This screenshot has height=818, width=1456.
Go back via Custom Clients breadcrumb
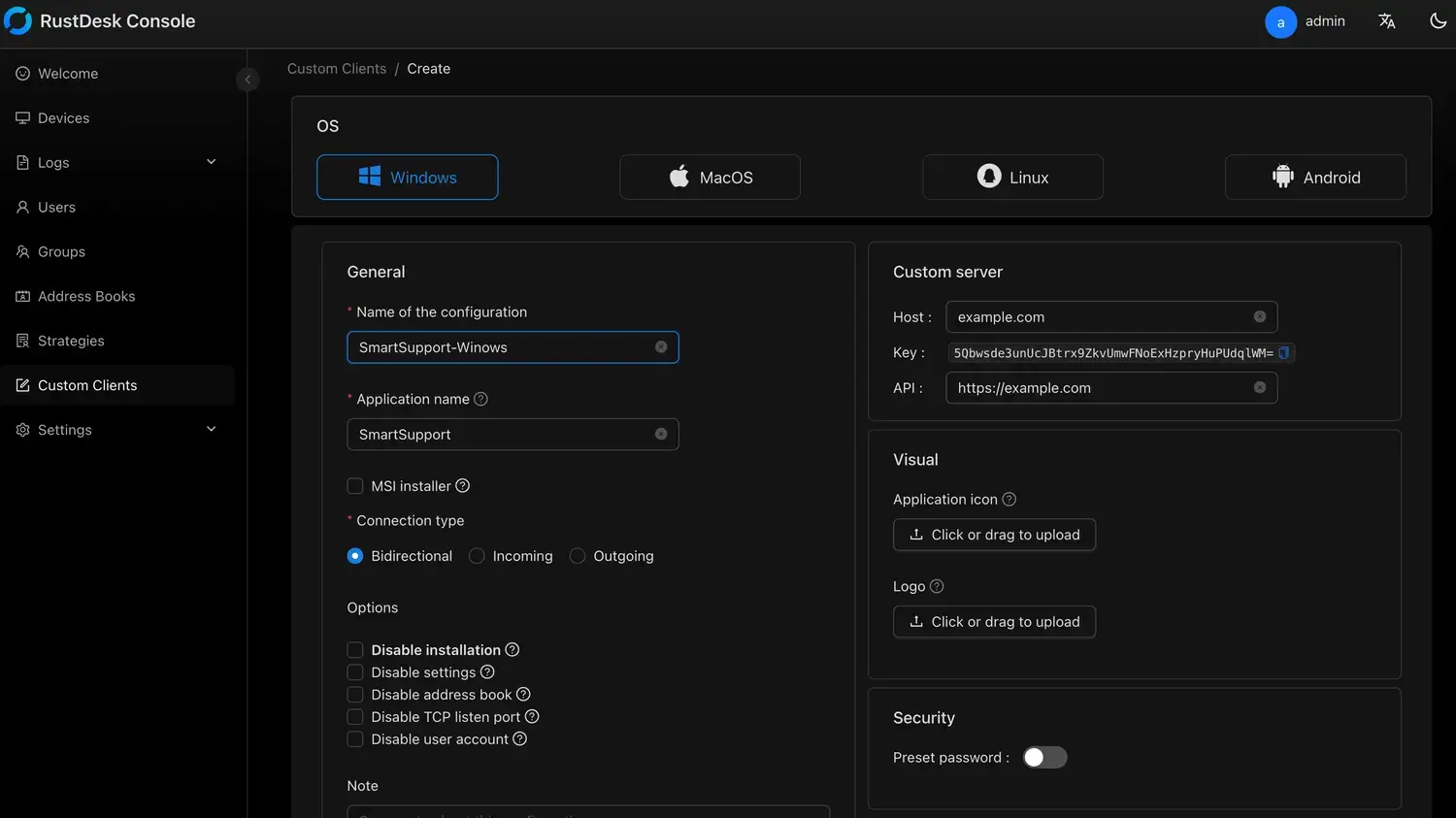click(337, 68)
